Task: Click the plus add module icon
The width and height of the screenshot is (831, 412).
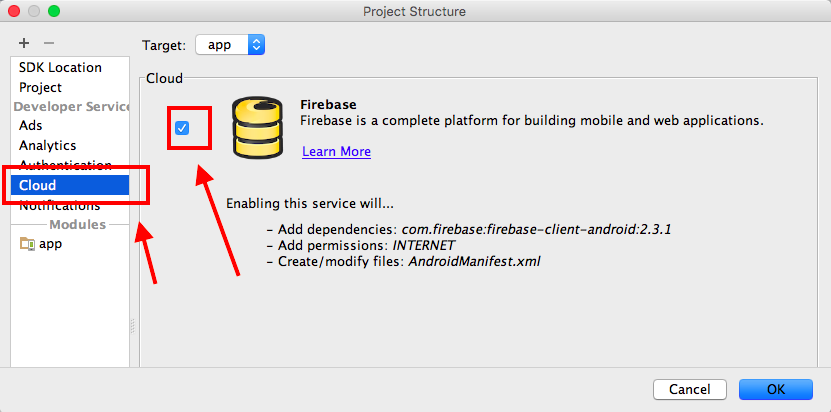Action: pyautogui.click(x=24, y=43)
